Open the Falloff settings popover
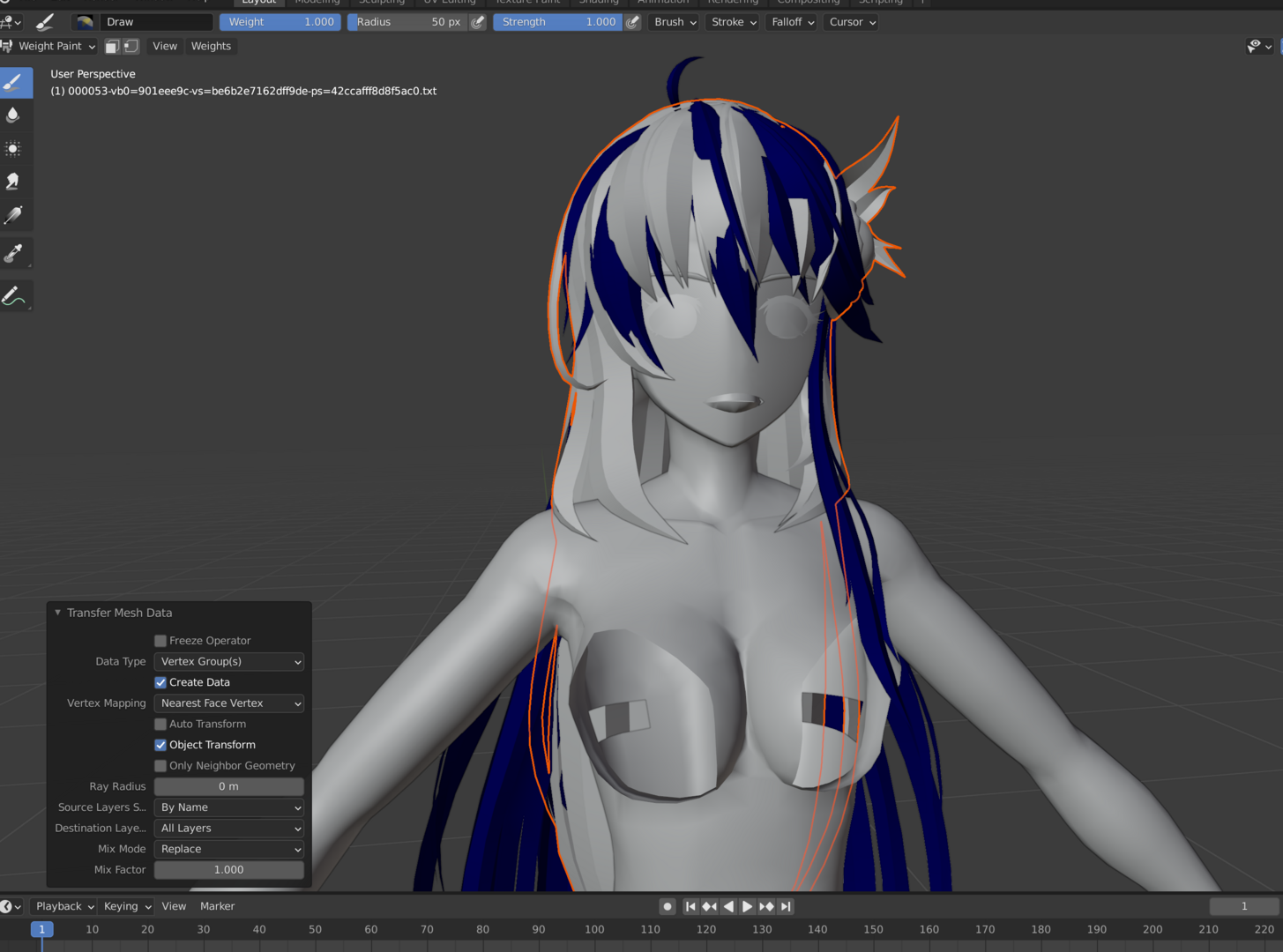Image resolution: width=1283 pixels, height=952 pixels. pos(792,22)
